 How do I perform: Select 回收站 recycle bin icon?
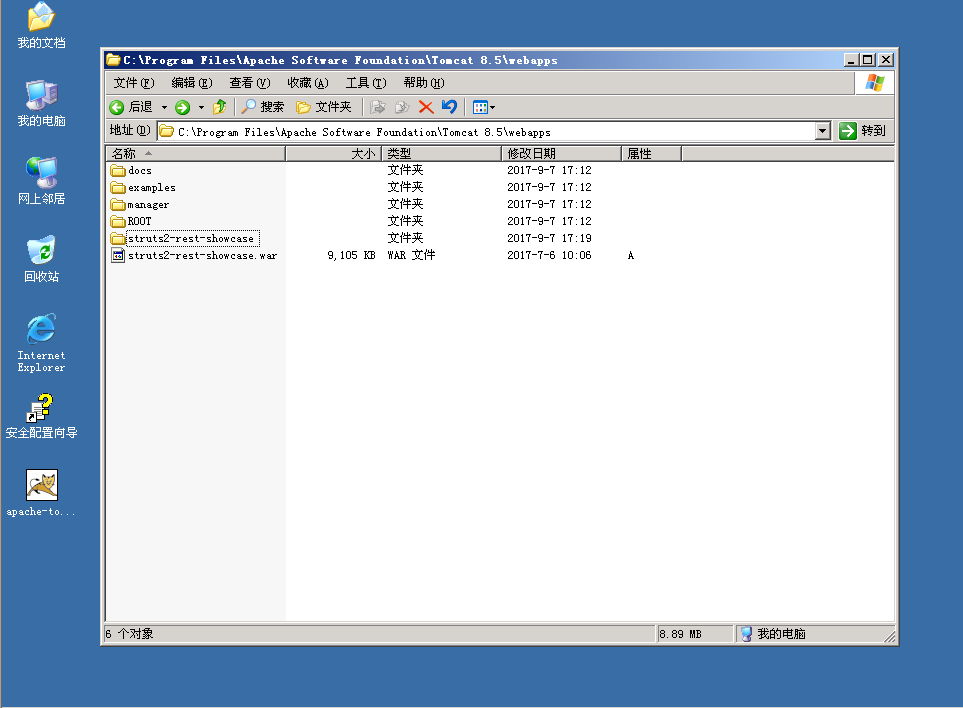[41, 259]
